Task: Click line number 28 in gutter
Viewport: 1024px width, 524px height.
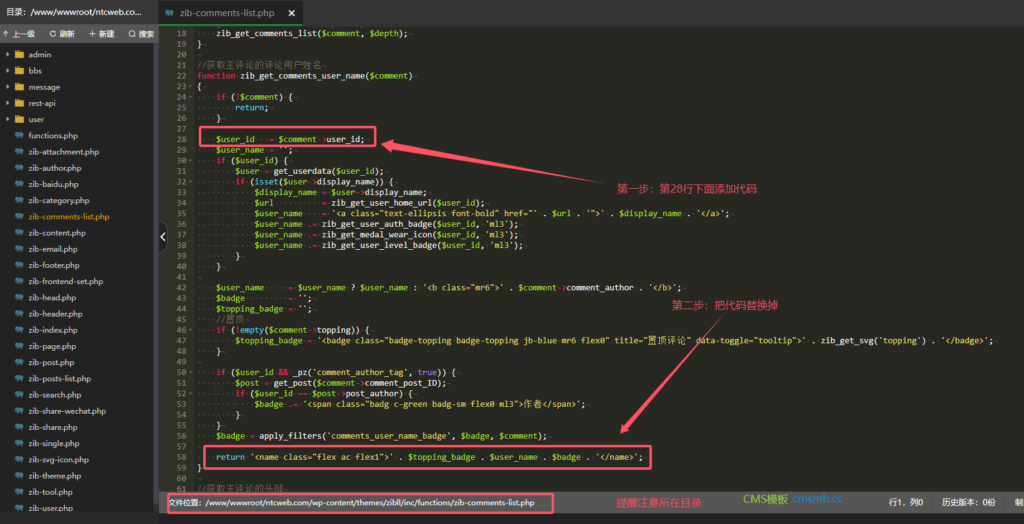Action: point(182,139)
